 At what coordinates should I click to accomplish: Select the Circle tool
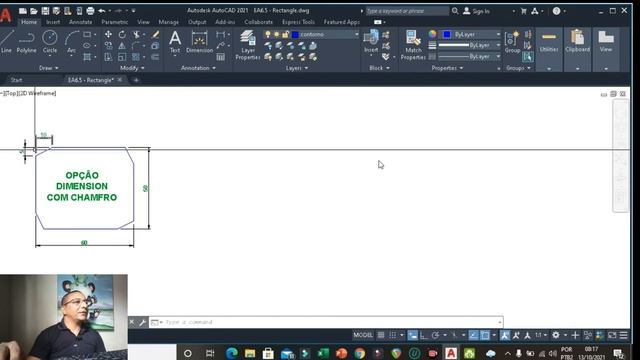tap(50, 42)
